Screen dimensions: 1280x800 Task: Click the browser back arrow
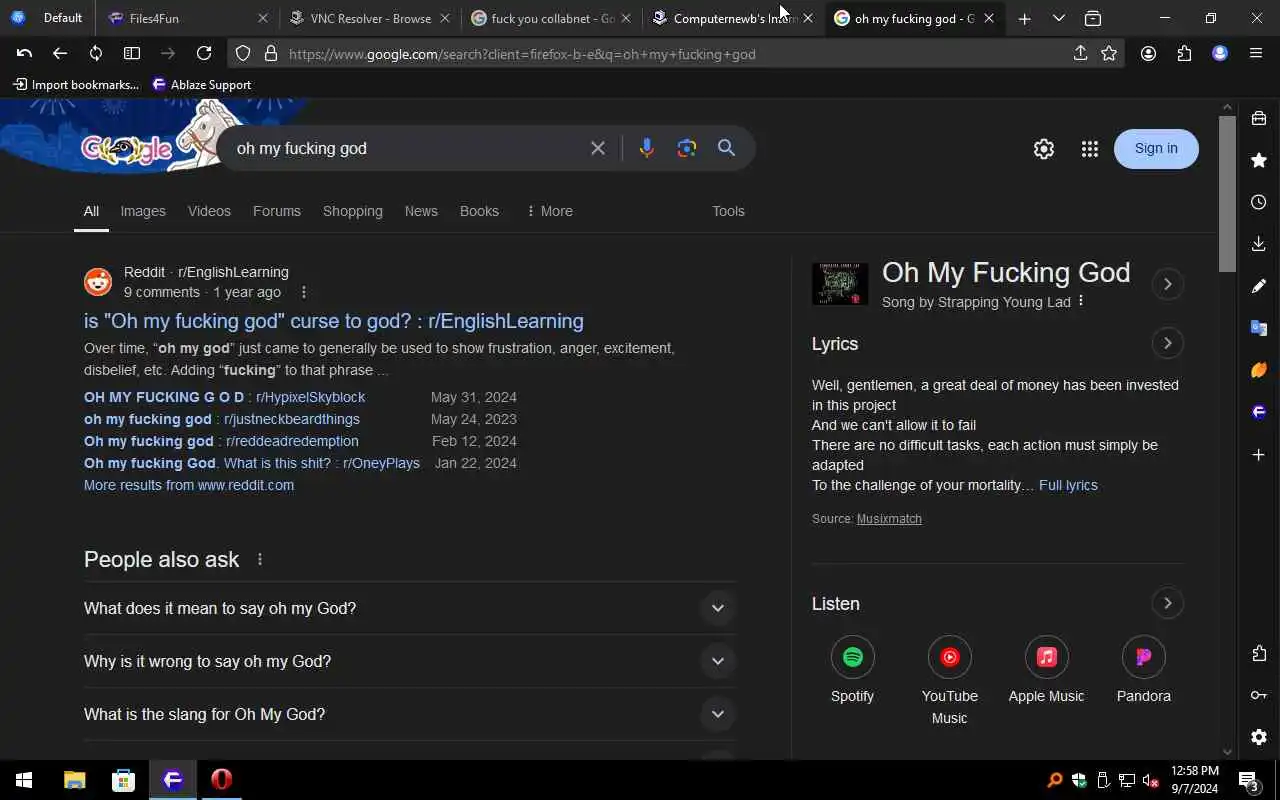click(x=60, y=54)
